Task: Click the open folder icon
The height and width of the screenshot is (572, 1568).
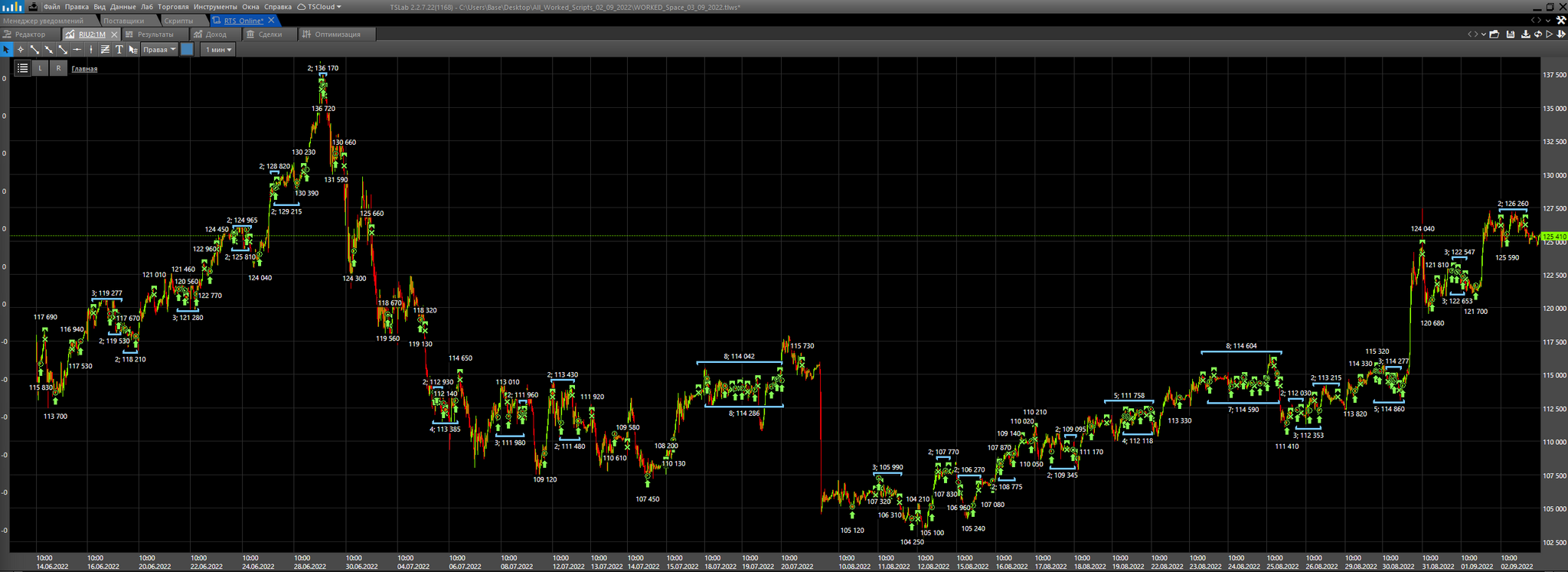Action: point(1494,34)
